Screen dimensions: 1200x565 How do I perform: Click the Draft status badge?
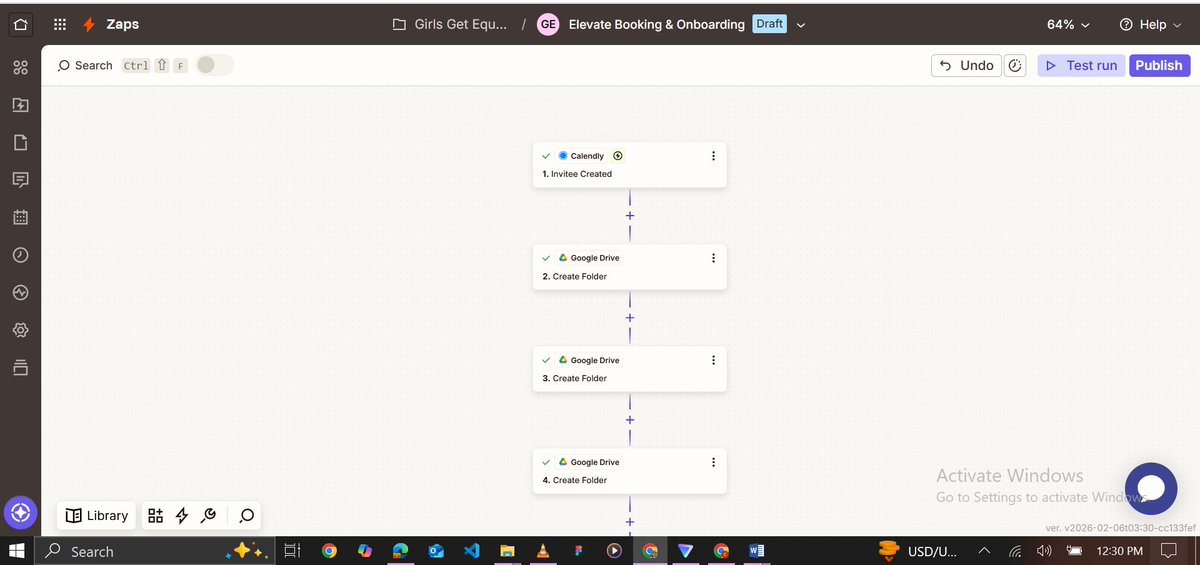(x=769, y=24)
